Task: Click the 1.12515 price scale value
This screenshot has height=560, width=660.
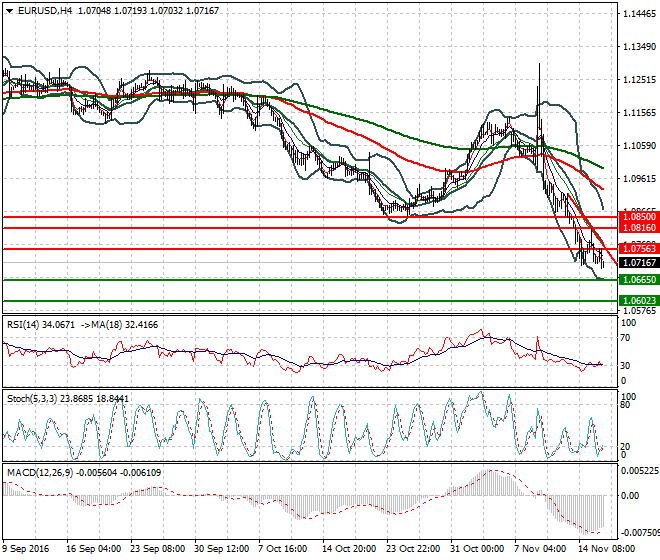Action: [639, 80]
